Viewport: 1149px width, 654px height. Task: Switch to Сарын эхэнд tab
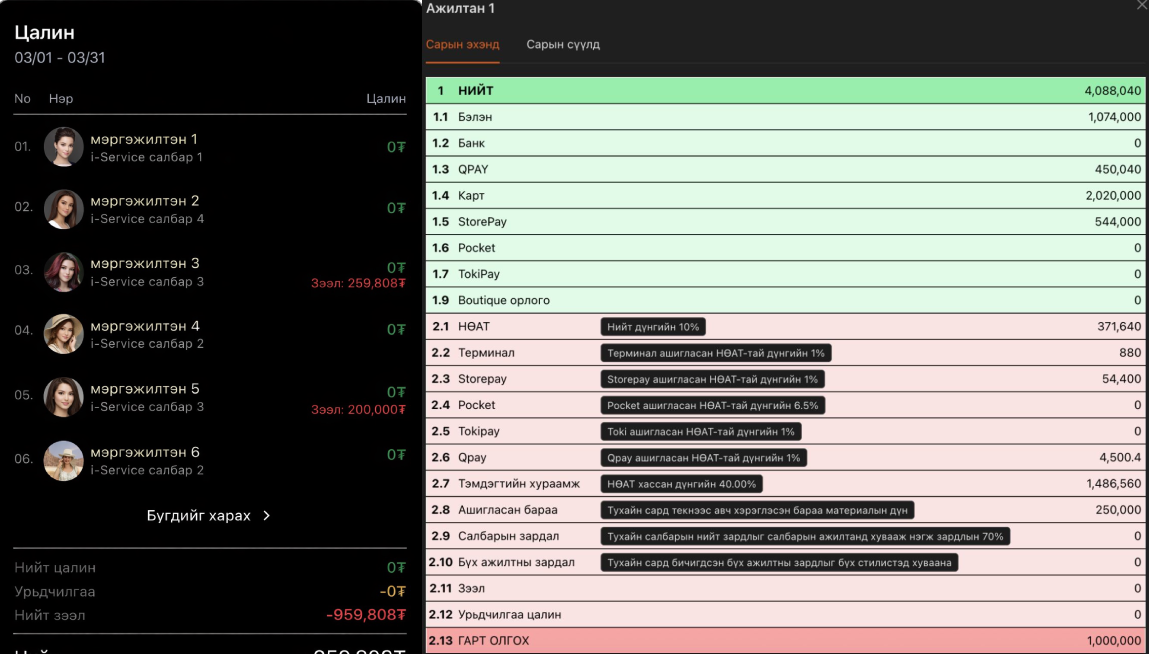pyautogui.click(x=462, y=45)
